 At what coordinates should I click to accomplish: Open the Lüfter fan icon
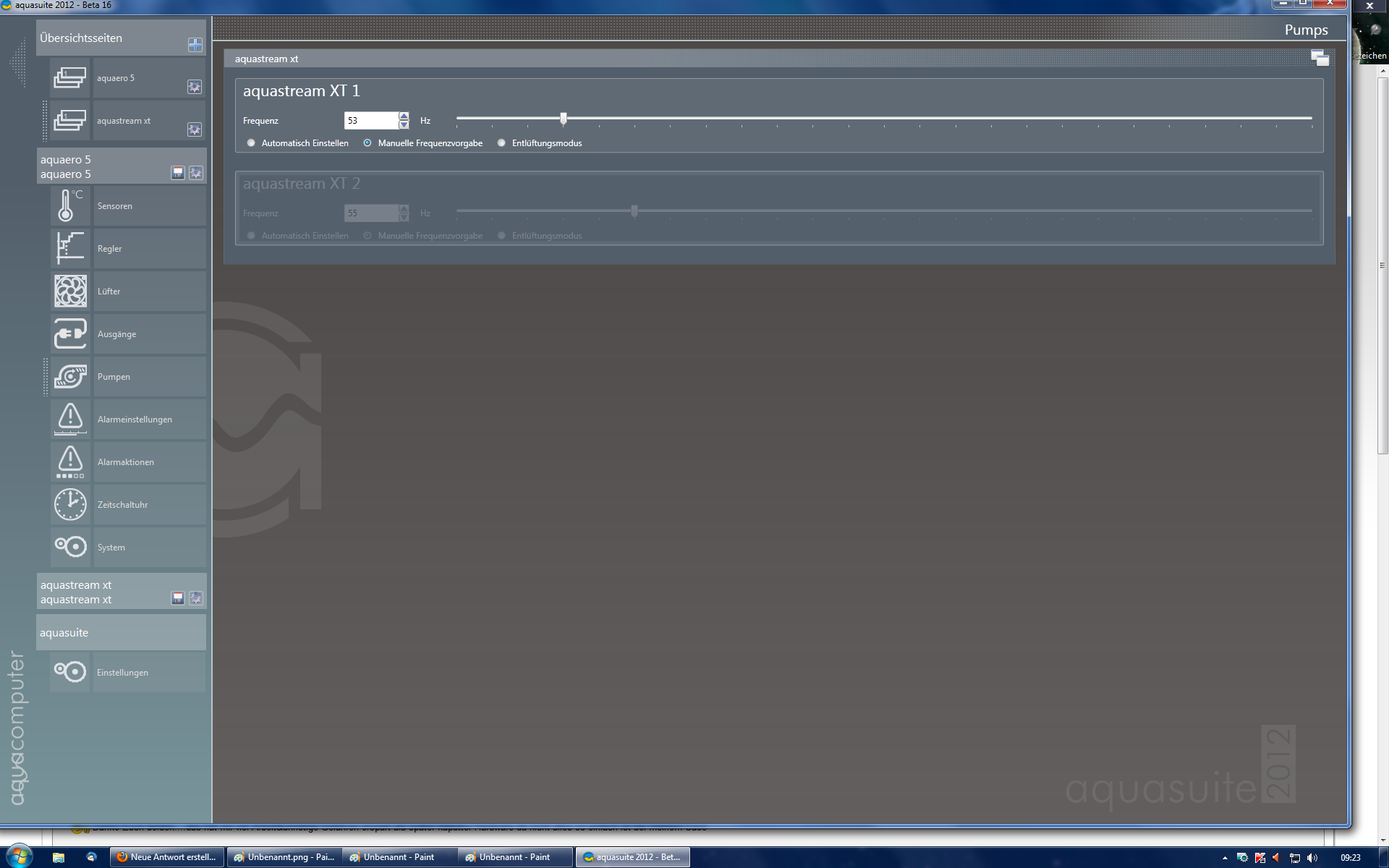70,292
